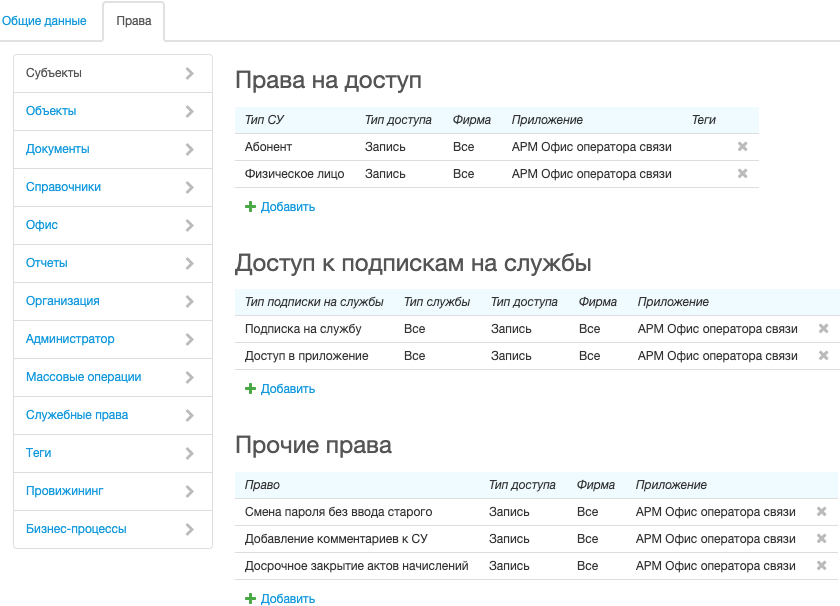Viewport: 840px width, 606px height.
Task: Select the Доступ в приложение cell
Action: pos(306,356)
